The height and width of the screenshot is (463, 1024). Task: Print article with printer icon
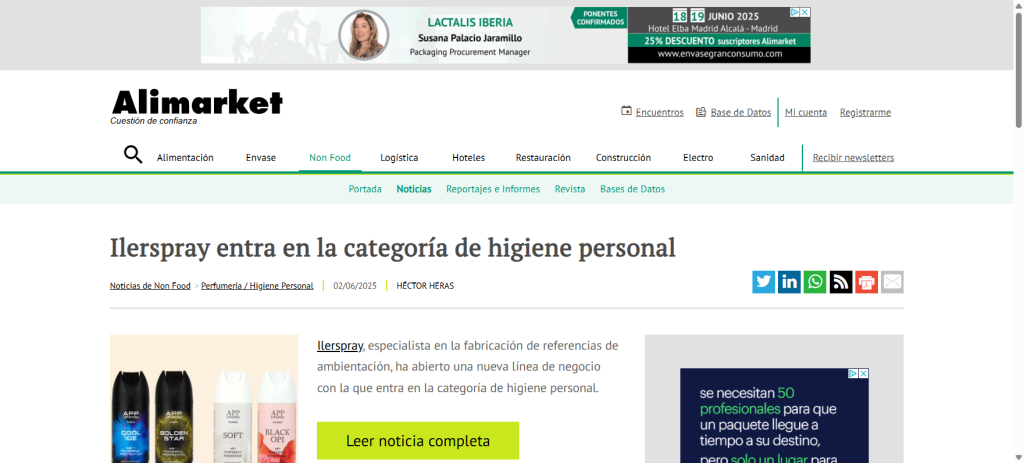[x=867, y=282]
